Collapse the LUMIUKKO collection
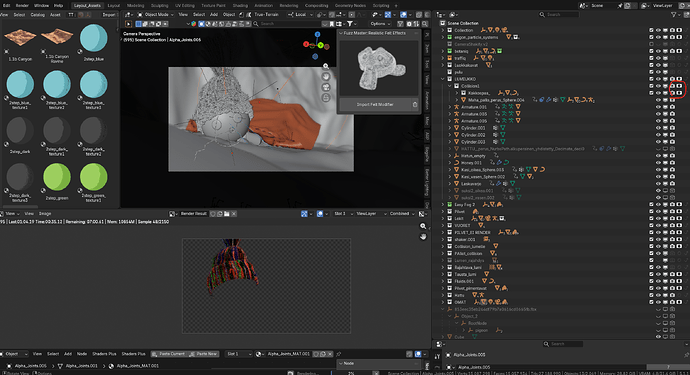Viewport: 690px width, 375px height. tap(443, 79)
